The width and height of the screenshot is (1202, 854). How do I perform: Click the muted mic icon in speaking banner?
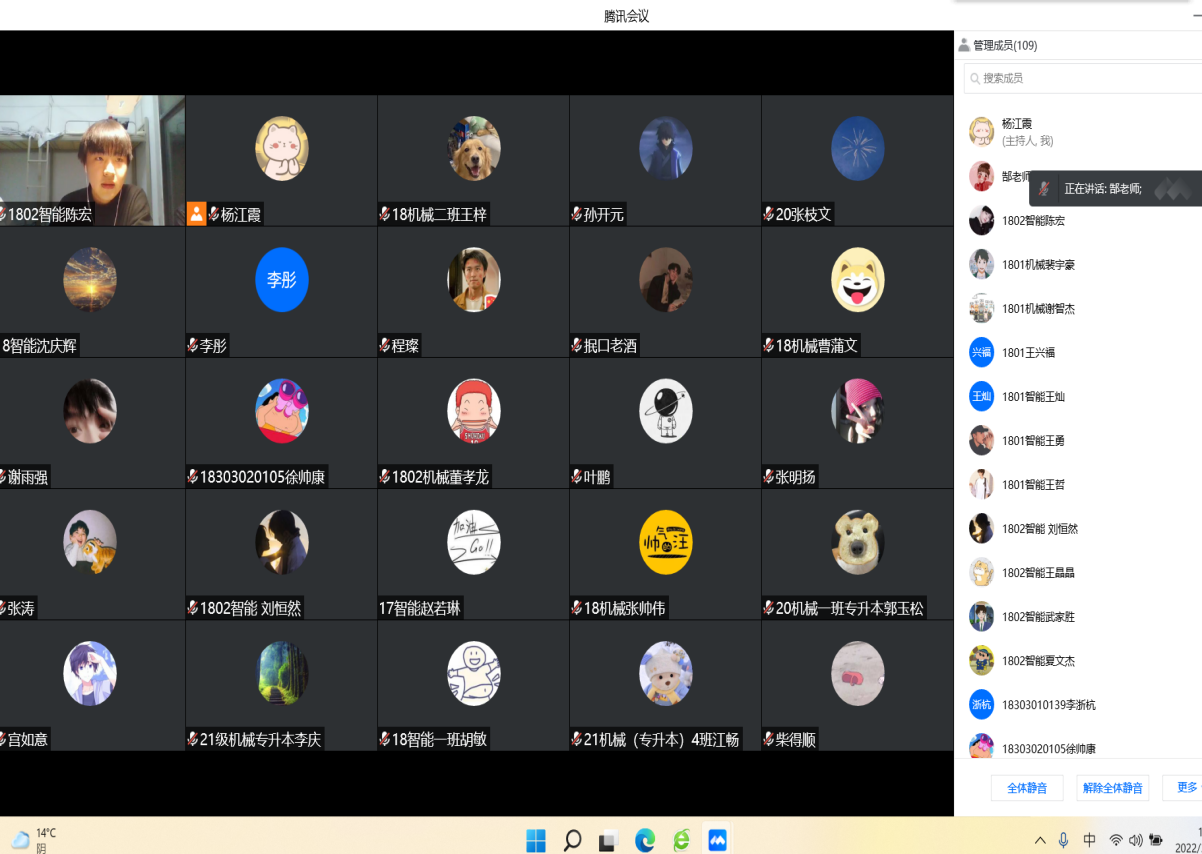tap(1044, 188)
